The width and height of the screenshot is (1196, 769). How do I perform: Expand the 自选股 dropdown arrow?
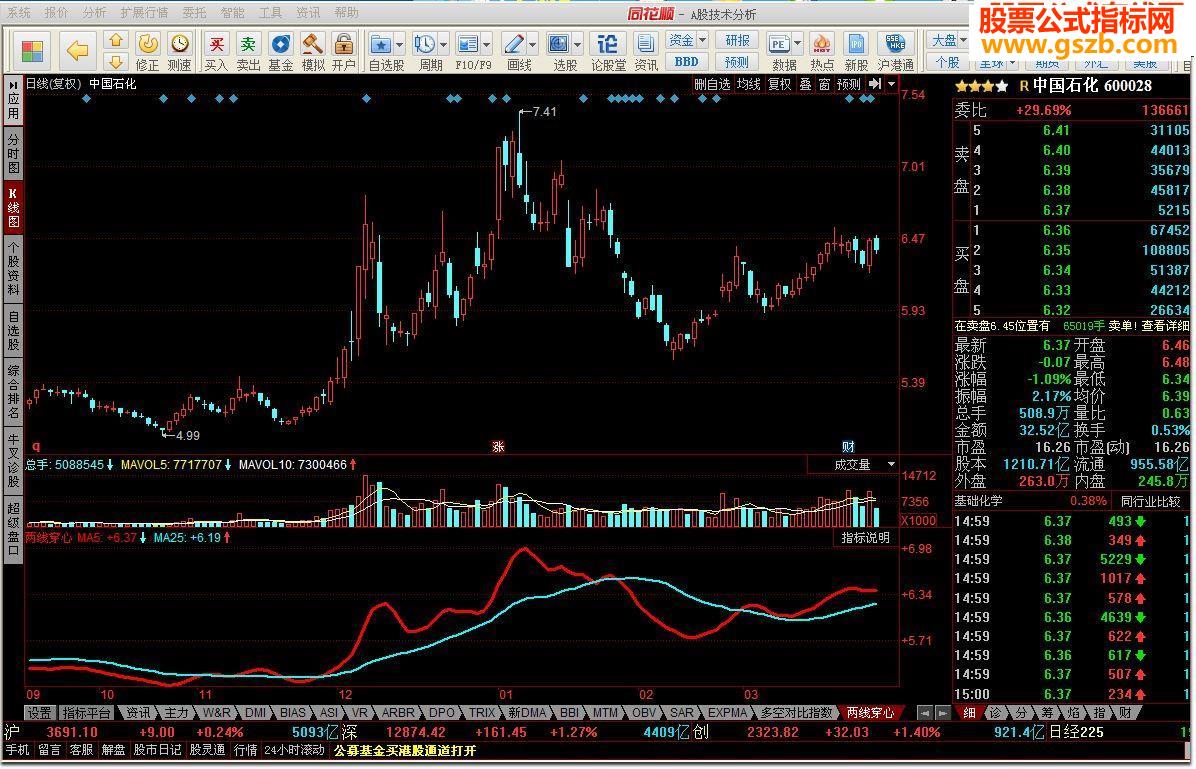click(x=399, y=45)
